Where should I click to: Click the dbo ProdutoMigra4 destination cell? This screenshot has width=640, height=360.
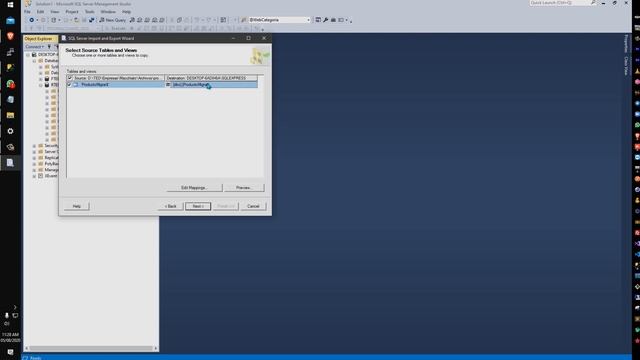pos(214,84)
